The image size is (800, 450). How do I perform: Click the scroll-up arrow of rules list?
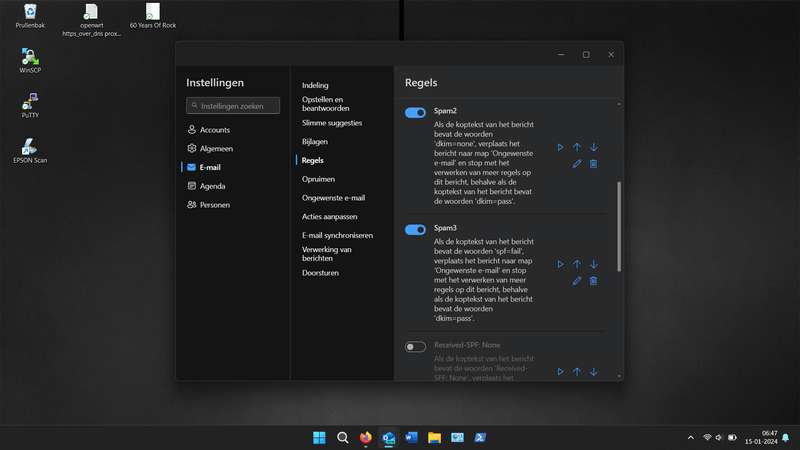[619, 104]
